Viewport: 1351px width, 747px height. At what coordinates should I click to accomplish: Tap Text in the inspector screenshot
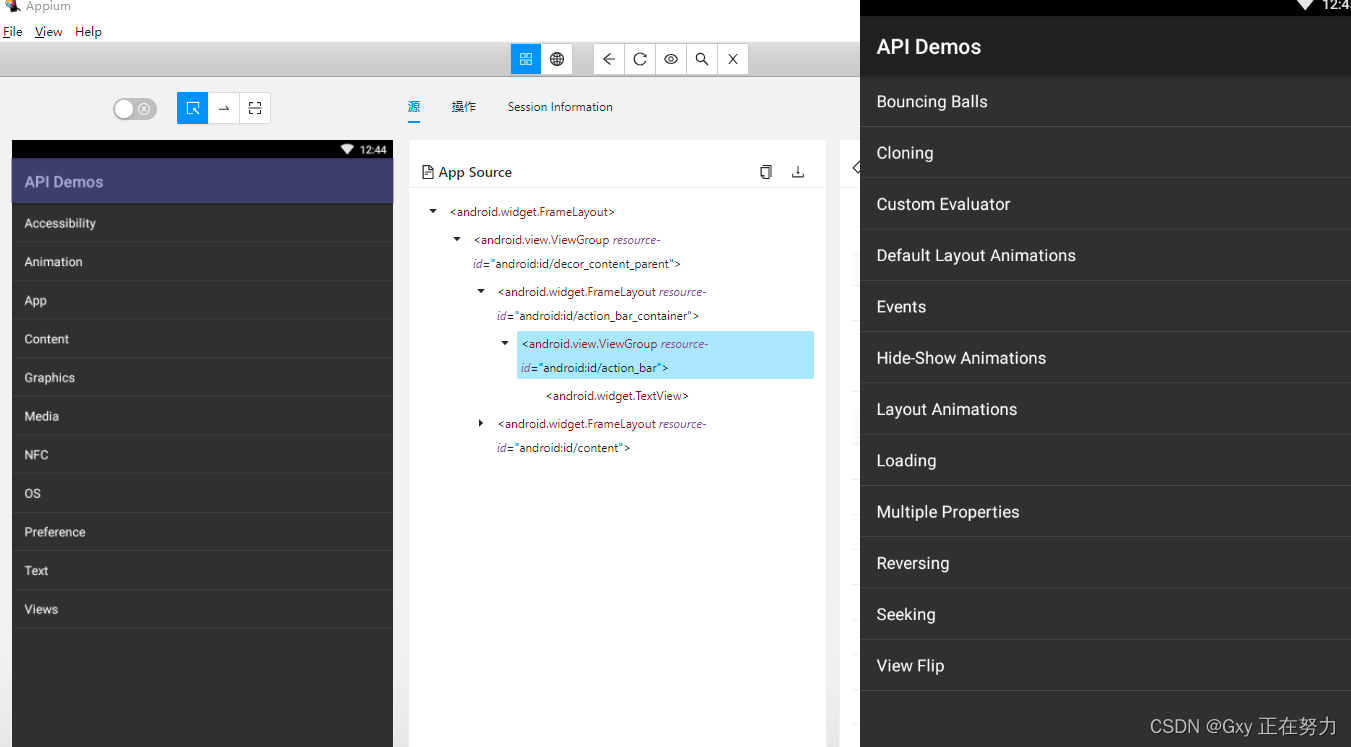point(202,571)
